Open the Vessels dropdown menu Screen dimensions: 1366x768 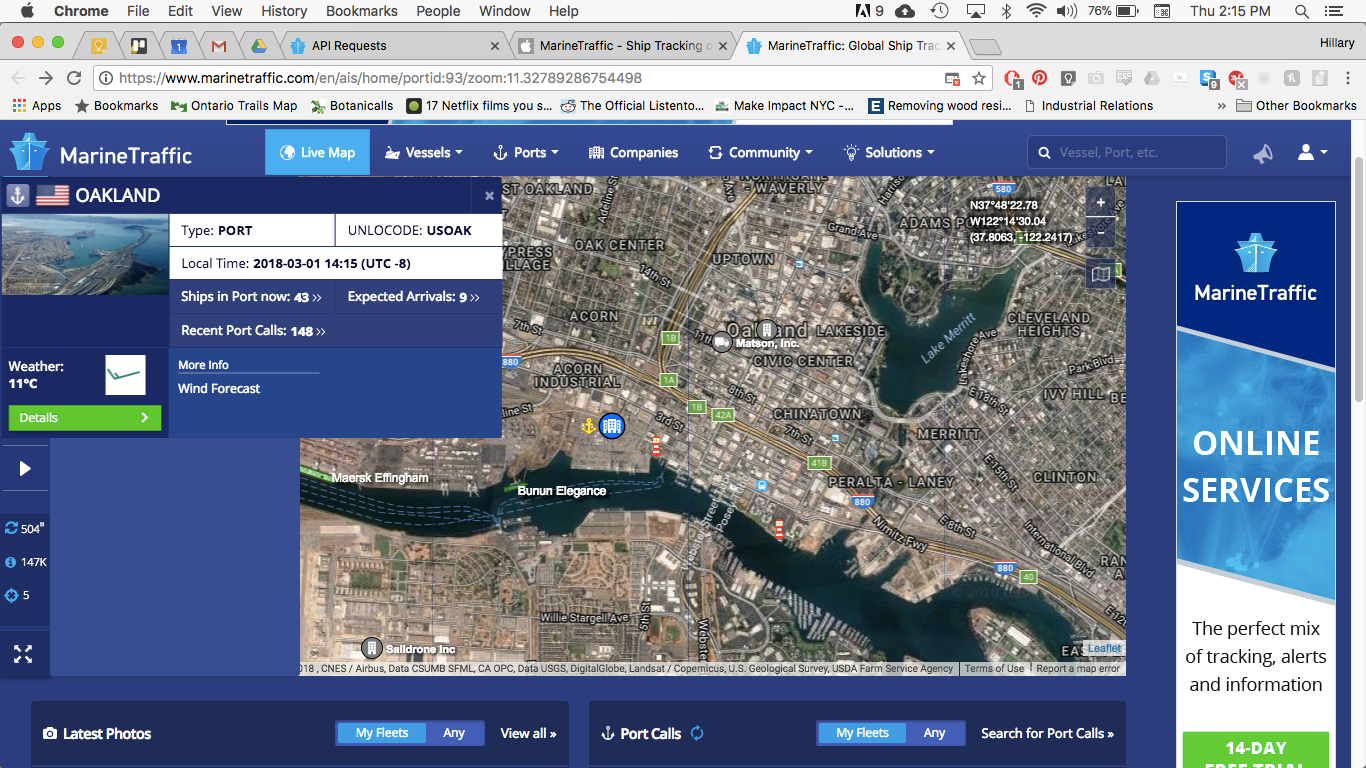[x=424, y=152]
